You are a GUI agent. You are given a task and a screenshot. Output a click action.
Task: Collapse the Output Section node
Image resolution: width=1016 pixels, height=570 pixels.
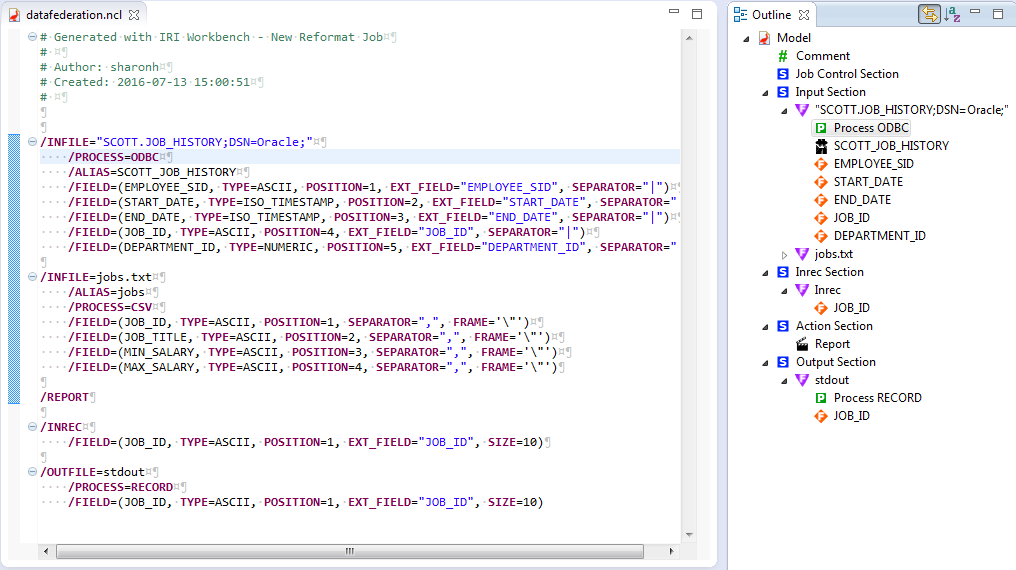click(765, 363)
